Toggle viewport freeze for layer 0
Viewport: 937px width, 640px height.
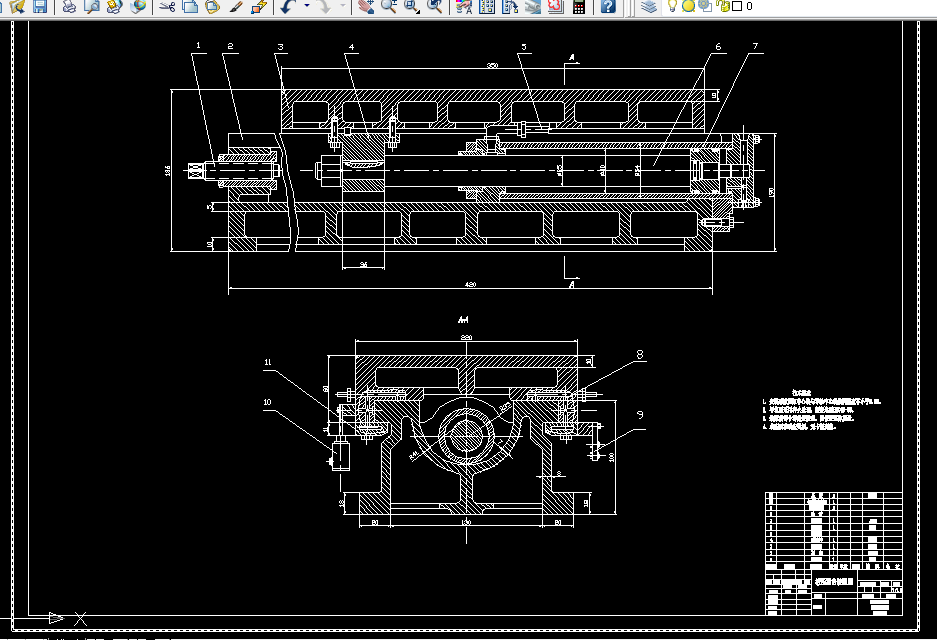tap(705, 6)
